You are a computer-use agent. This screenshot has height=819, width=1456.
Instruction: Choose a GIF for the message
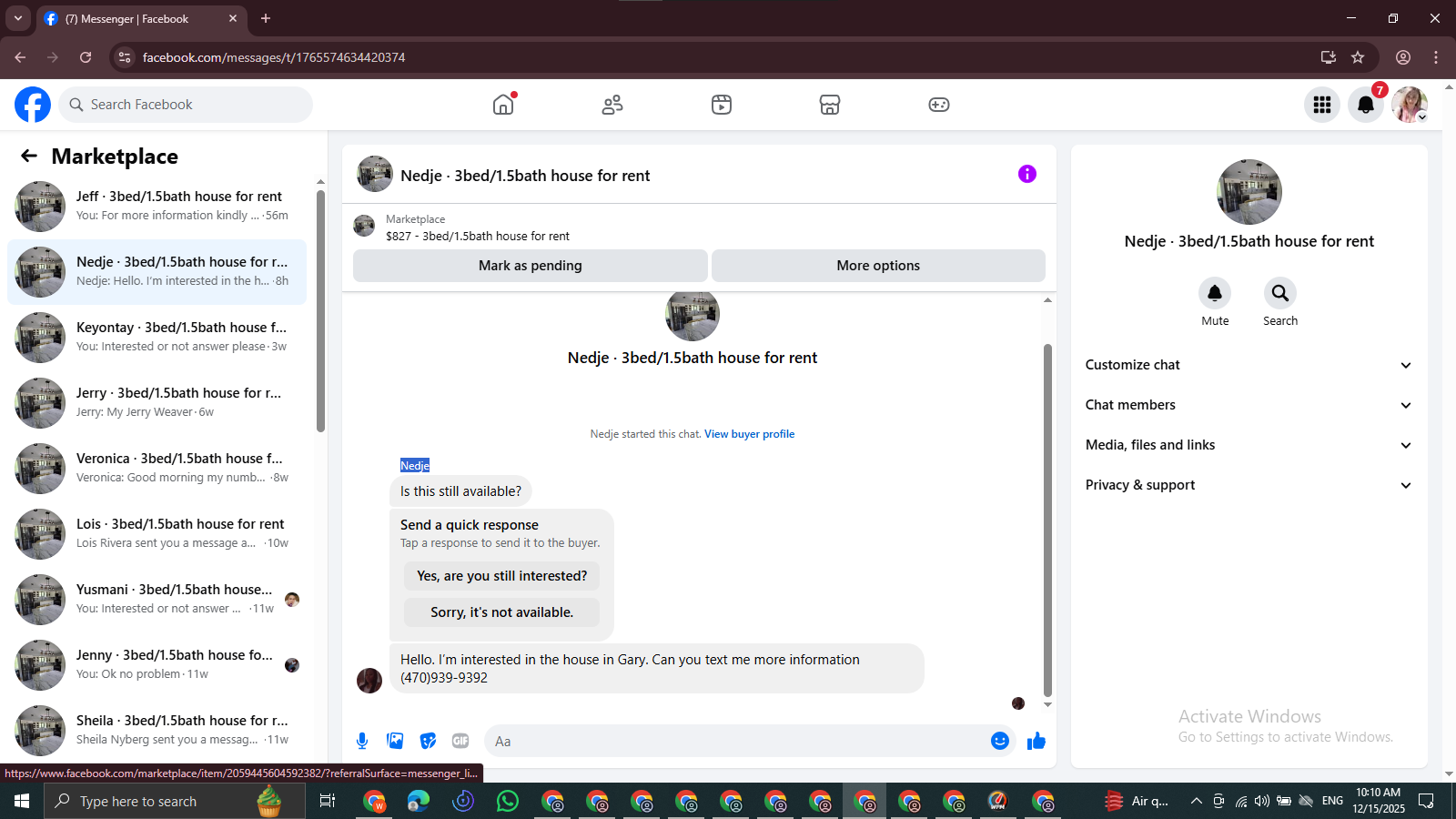point(460,741)
